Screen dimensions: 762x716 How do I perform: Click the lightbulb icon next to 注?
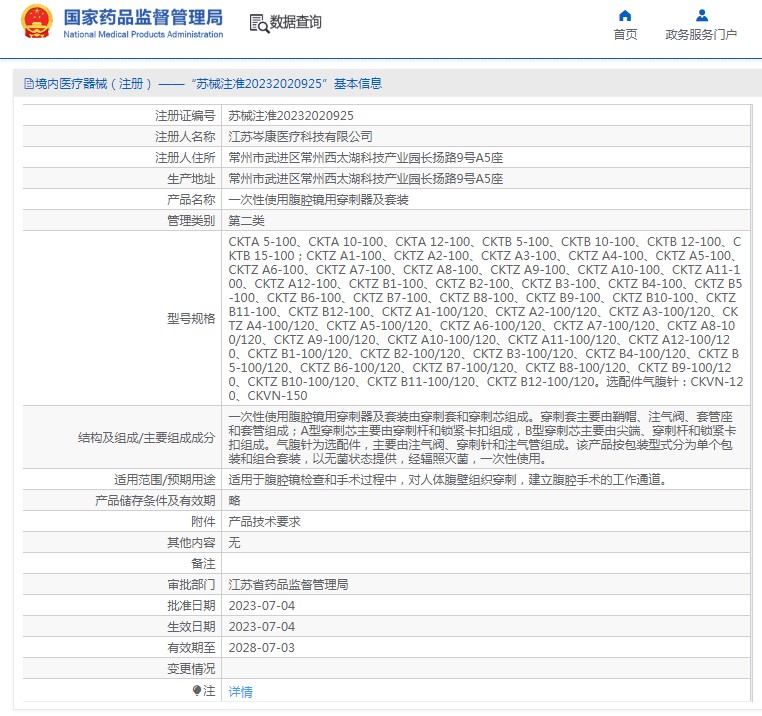point(197,691)
